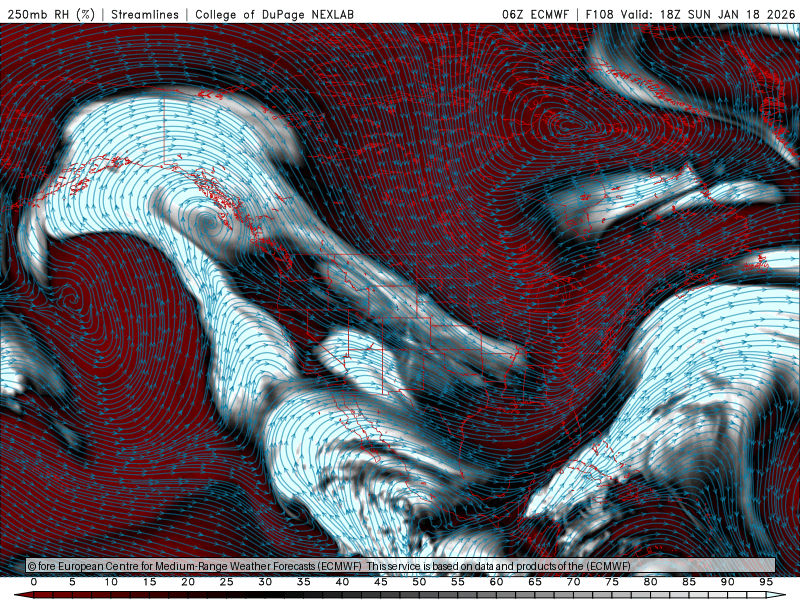Click the '90' label on the RH scale
This screenshot has height=600, width=800.
(x=727, y=582)
